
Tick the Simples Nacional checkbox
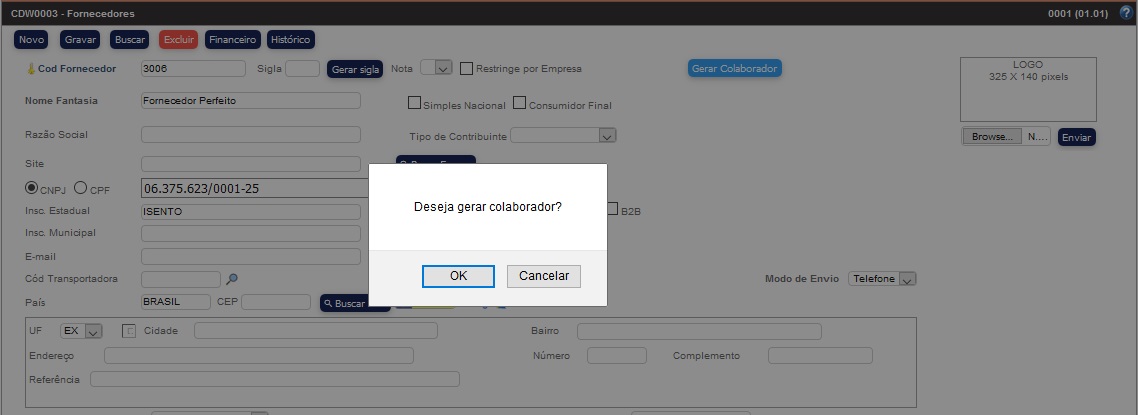[414, 103]
